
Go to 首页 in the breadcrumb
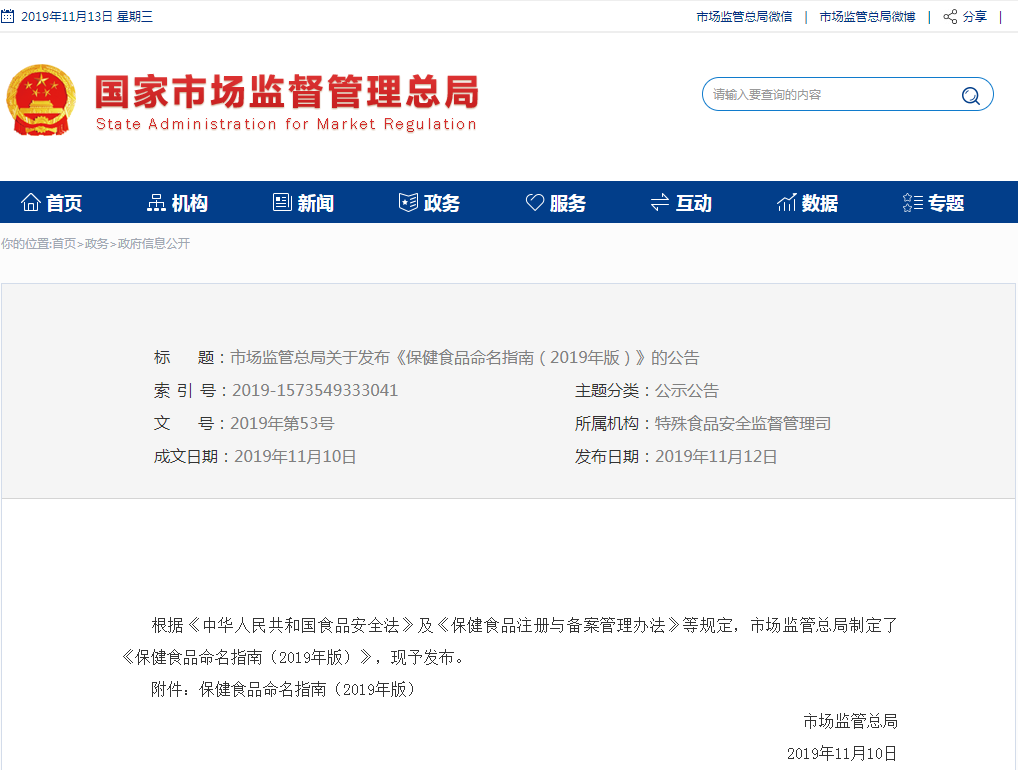[64, 243]
